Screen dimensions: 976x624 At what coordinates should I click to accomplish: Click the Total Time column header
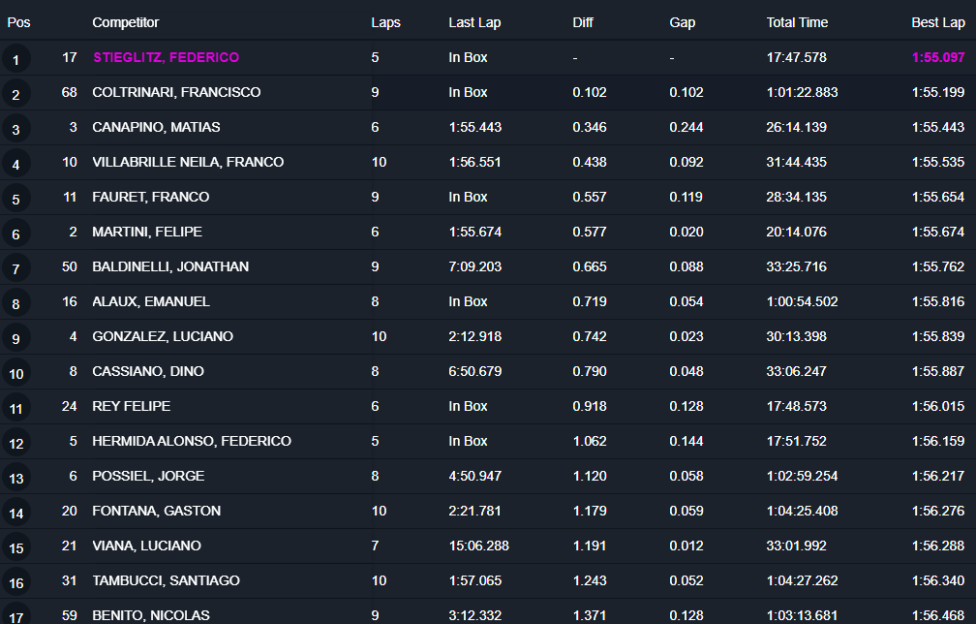click(x=797, y=22)
